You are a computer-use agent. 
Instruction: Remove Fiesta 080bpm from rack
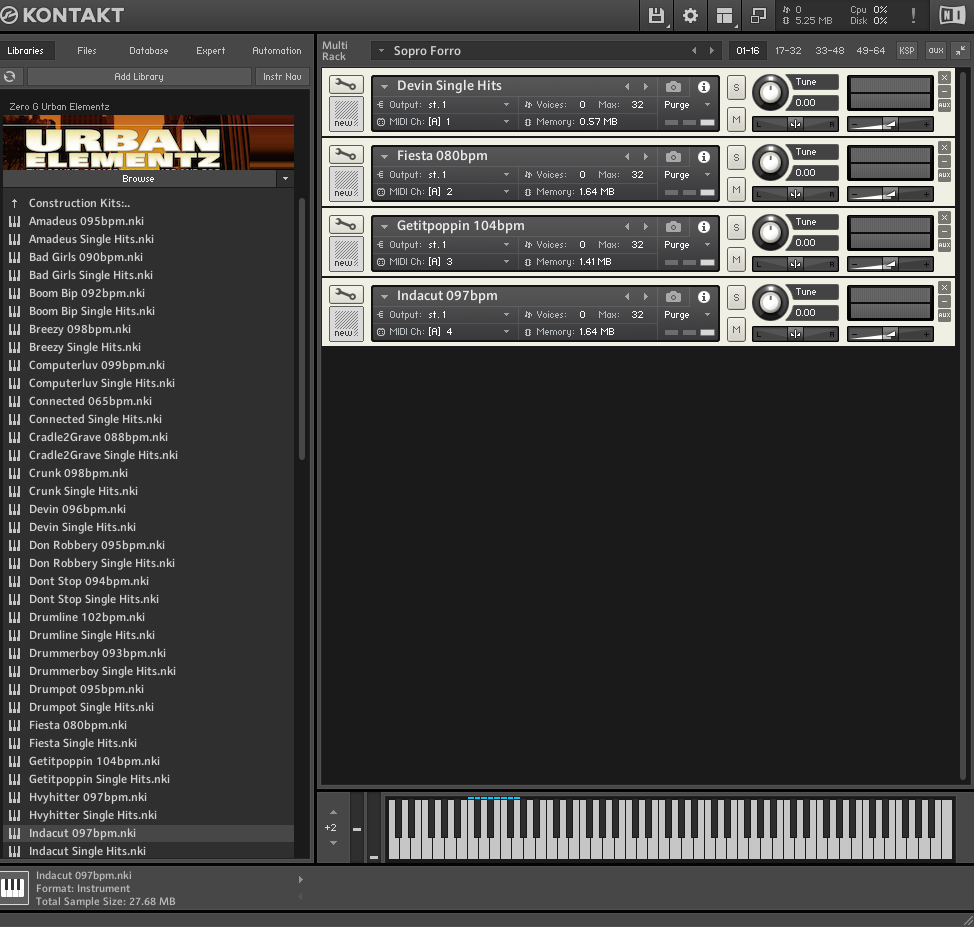click(x=944, y=148)
